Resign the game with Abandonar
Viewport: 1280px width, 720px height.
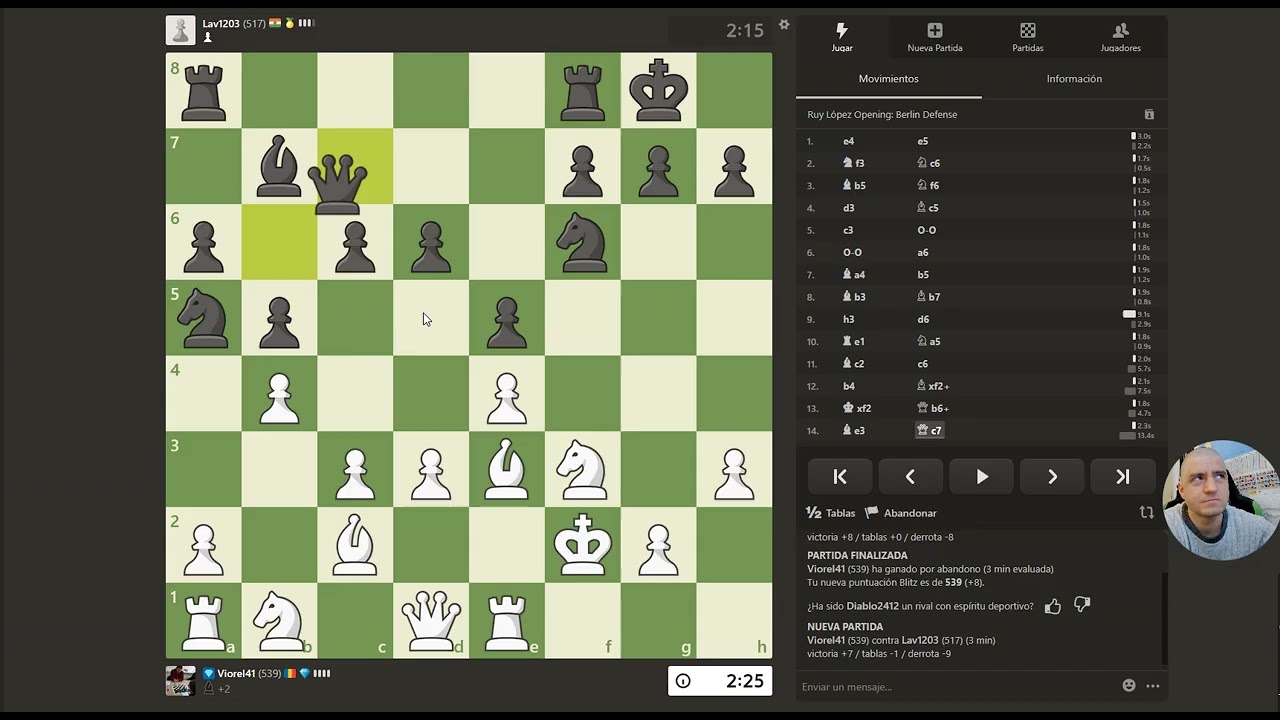pyautogui.click(x=901, y=513)
